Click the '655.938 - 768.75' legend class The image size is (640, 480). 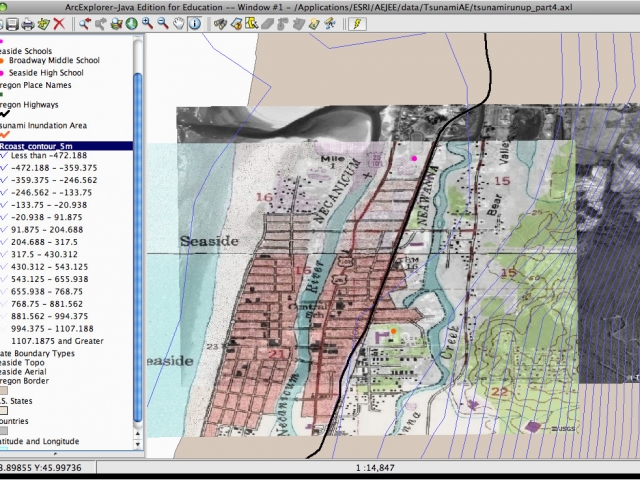click(x=47, y=291)
